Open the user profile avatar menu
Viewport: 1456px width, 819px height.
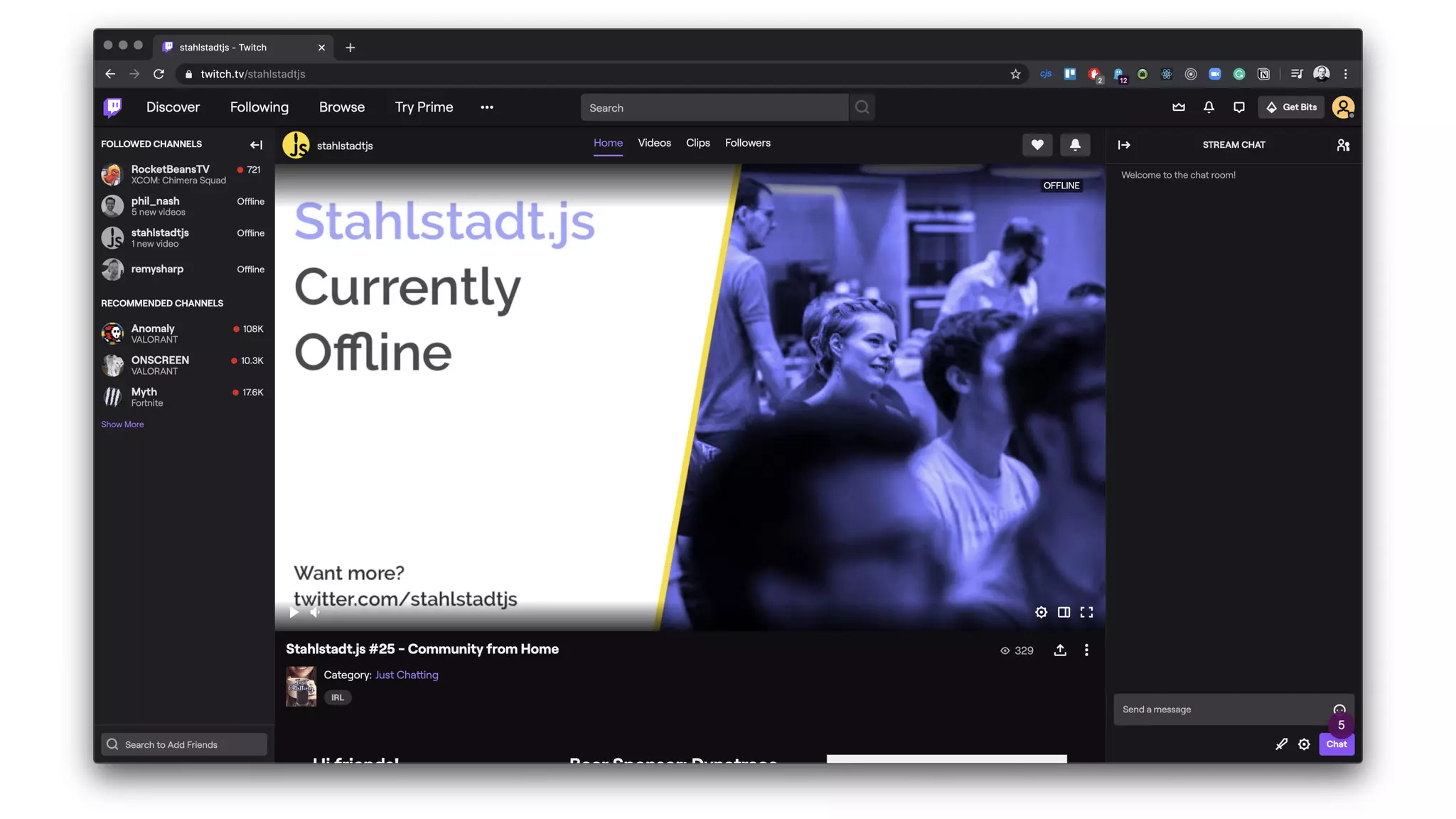pyautogui.click(x=1343, y=107)
